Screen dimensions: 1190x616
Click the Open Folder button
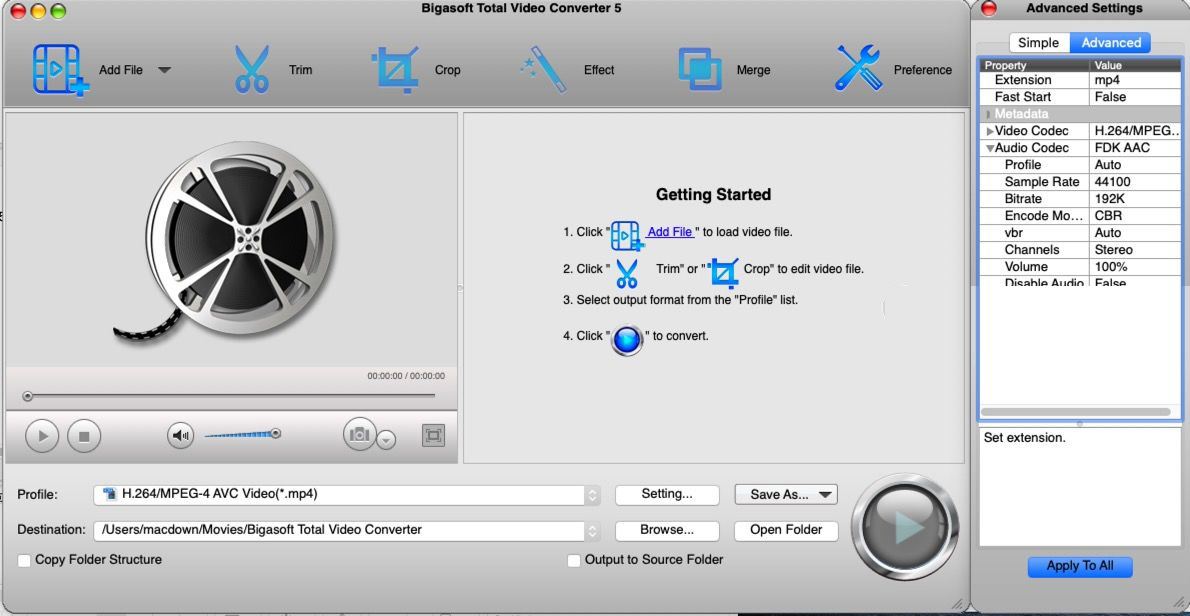786,530
